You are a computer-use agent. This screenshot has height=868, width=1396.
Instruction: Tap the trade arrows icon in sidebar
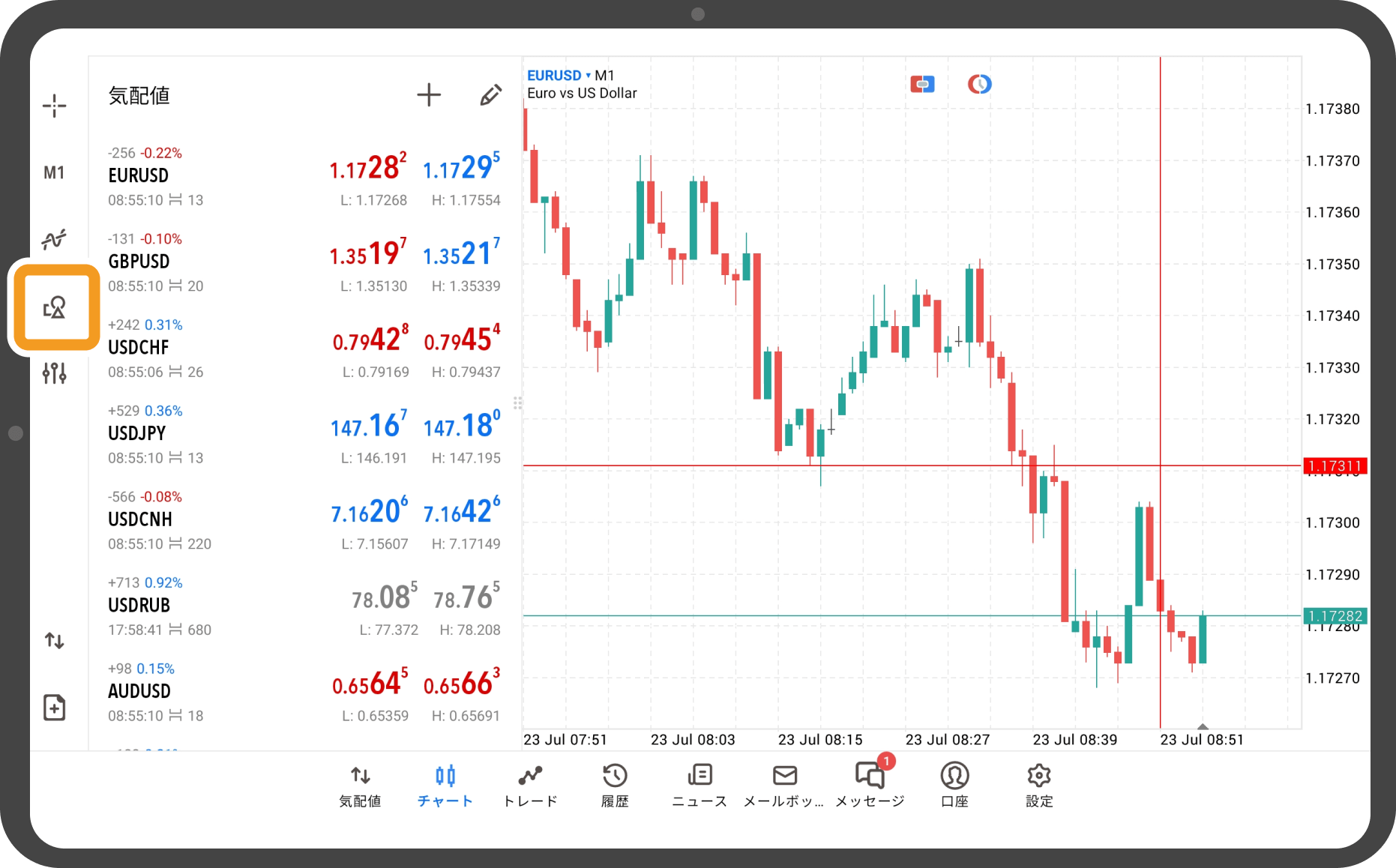54,640
